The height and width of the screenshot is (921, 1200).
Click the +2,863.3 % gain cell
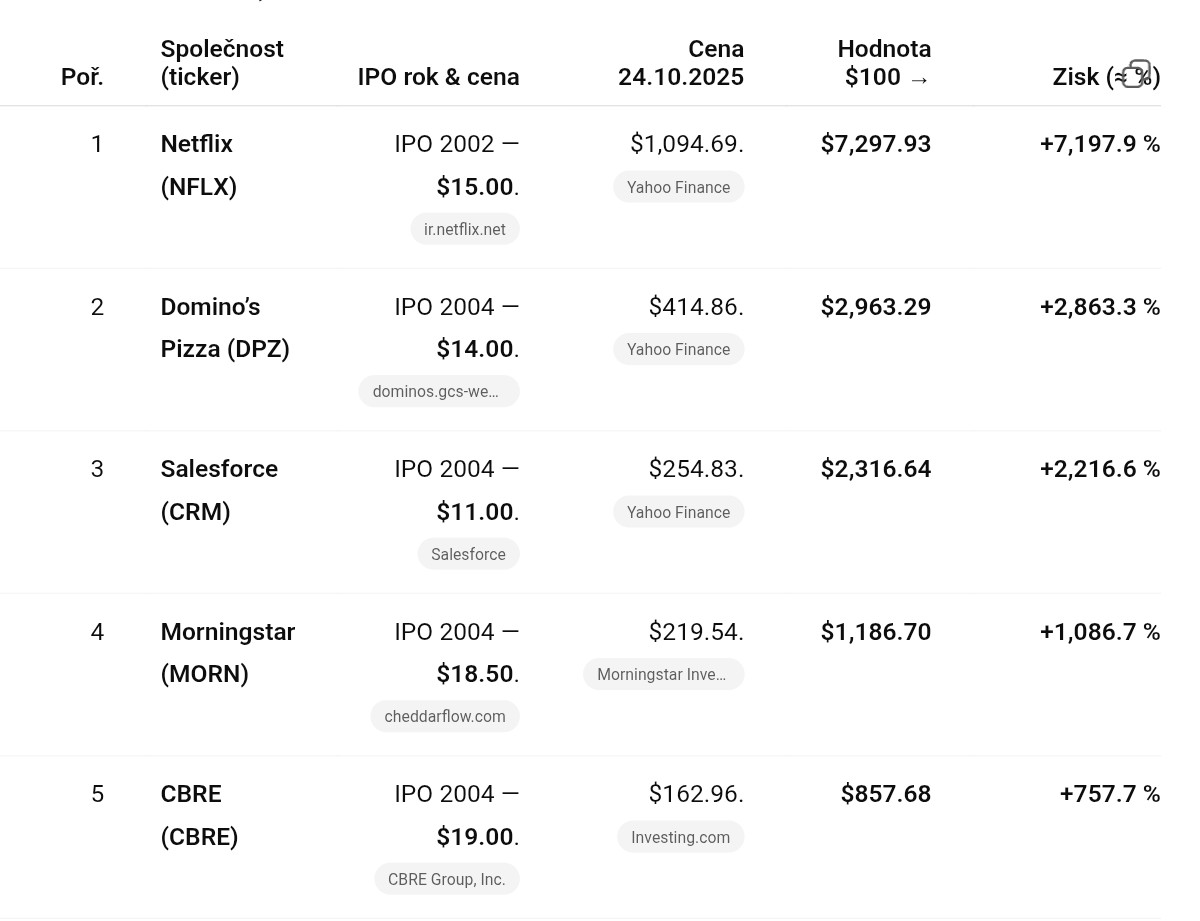(x=1099, y=307)
